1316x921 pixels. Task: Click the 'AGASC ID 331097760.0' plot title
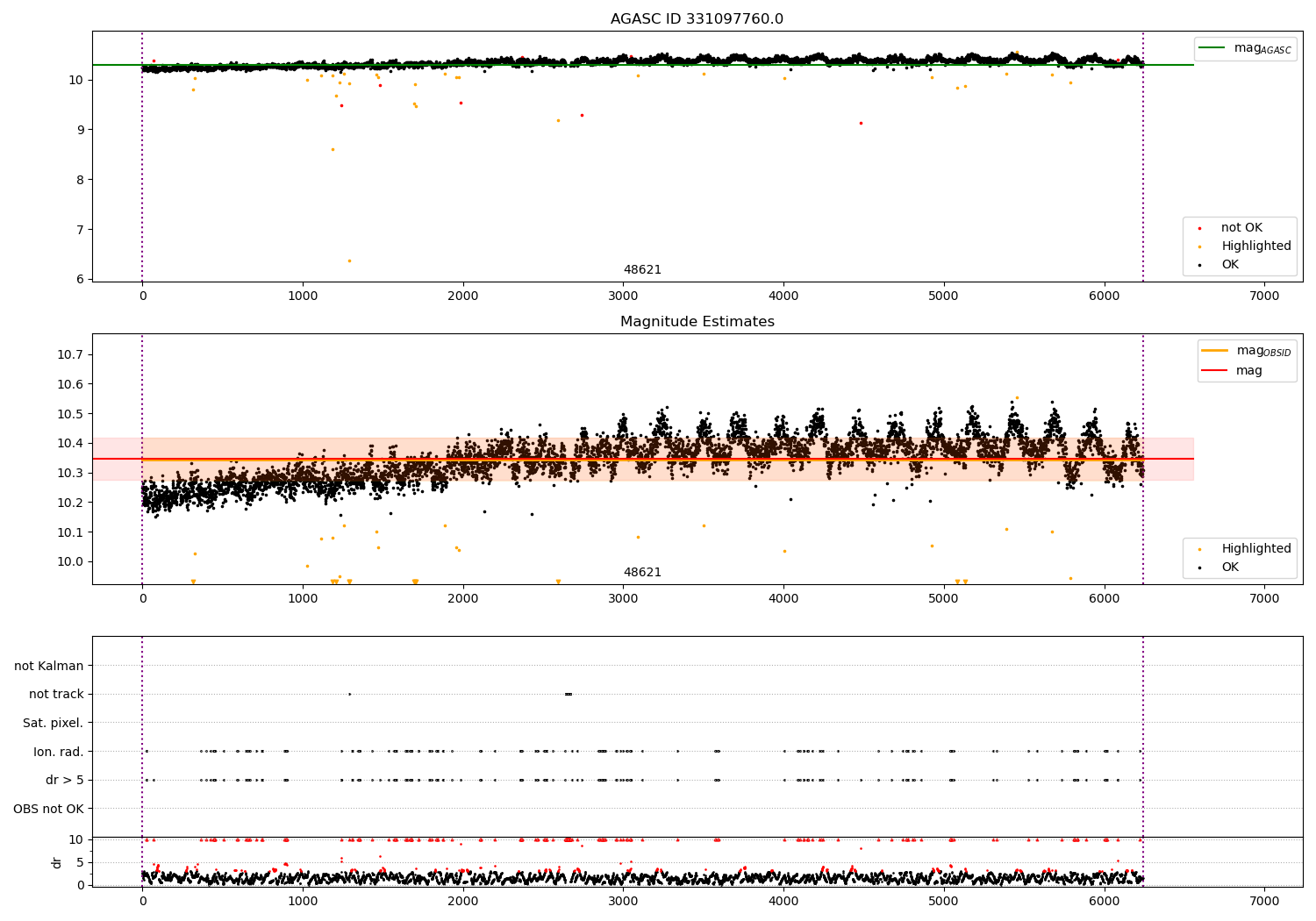(697, 19)
